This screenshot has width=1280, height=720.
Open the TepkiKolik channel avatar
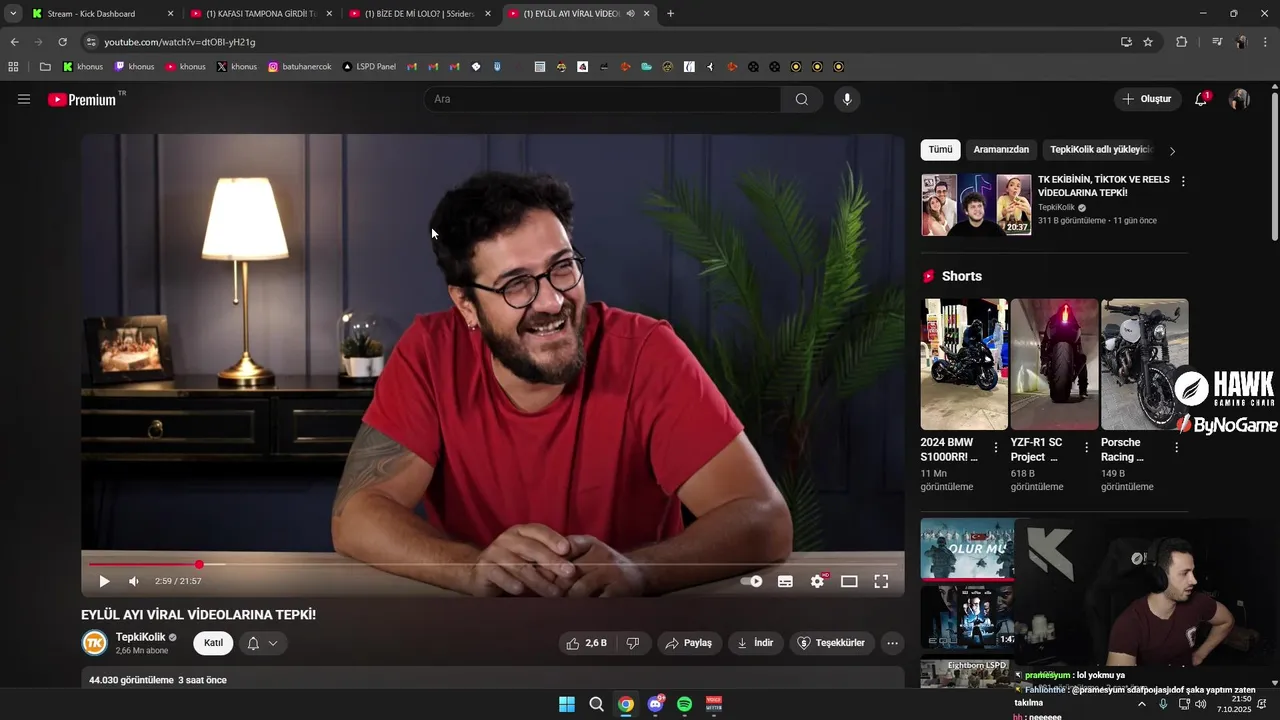click(x=95, y=643)
